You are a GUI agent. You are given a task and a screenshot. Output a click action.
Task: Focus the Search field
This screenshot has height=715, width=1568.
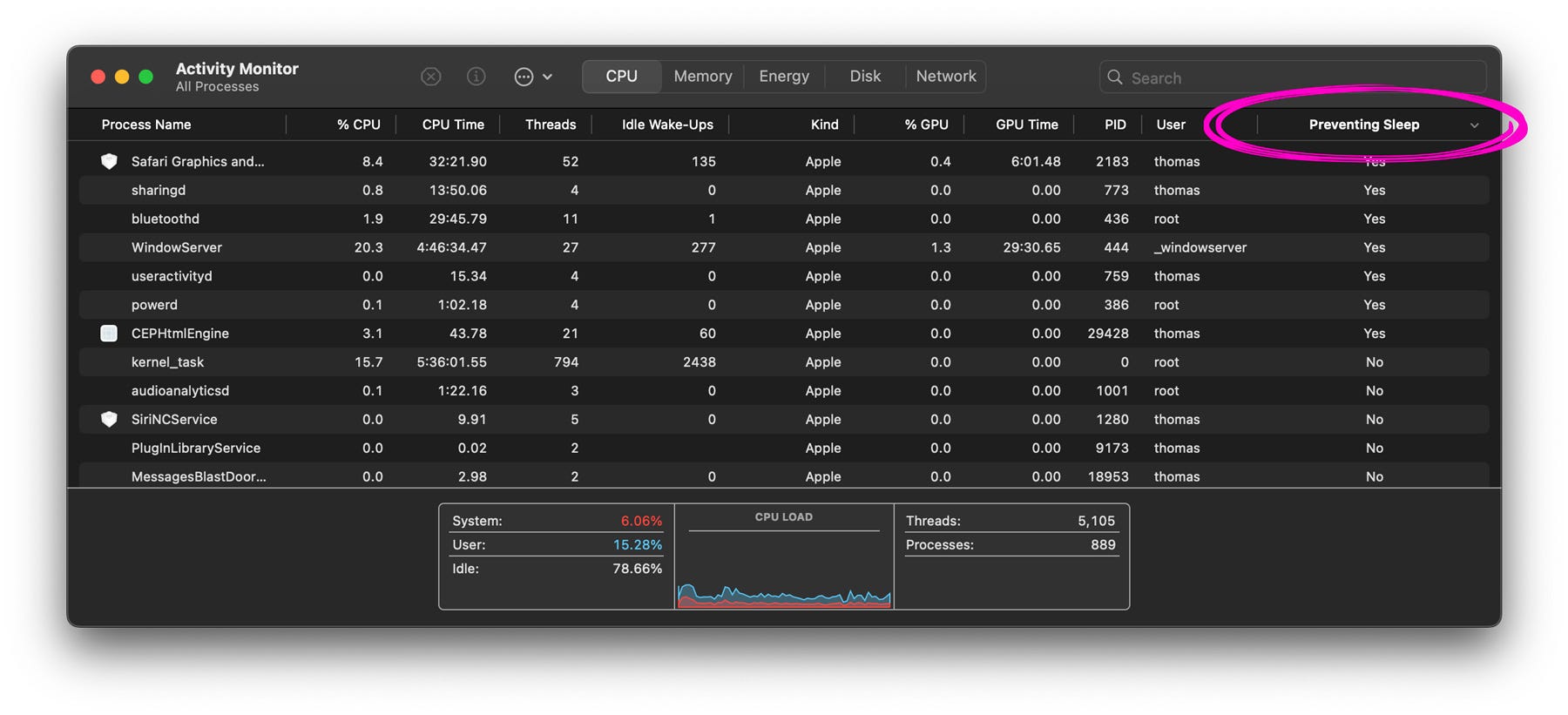pyautogui.click(x=1293, y=78)
